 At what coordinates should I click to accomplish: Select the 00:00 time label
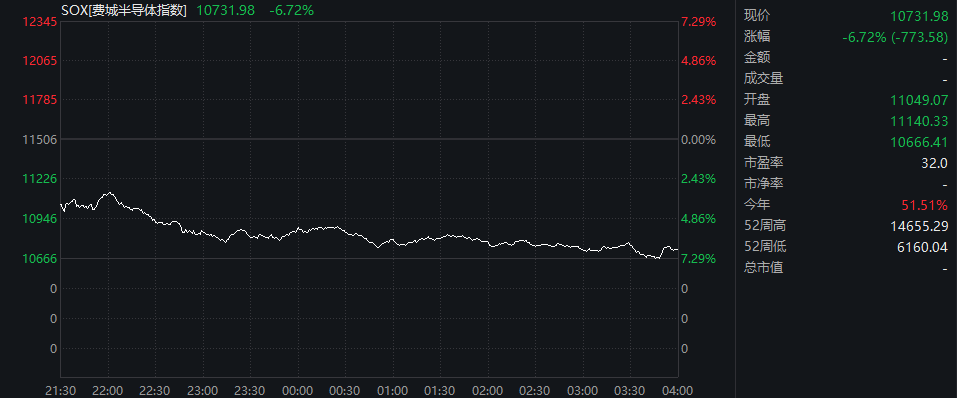pos(297,391)
